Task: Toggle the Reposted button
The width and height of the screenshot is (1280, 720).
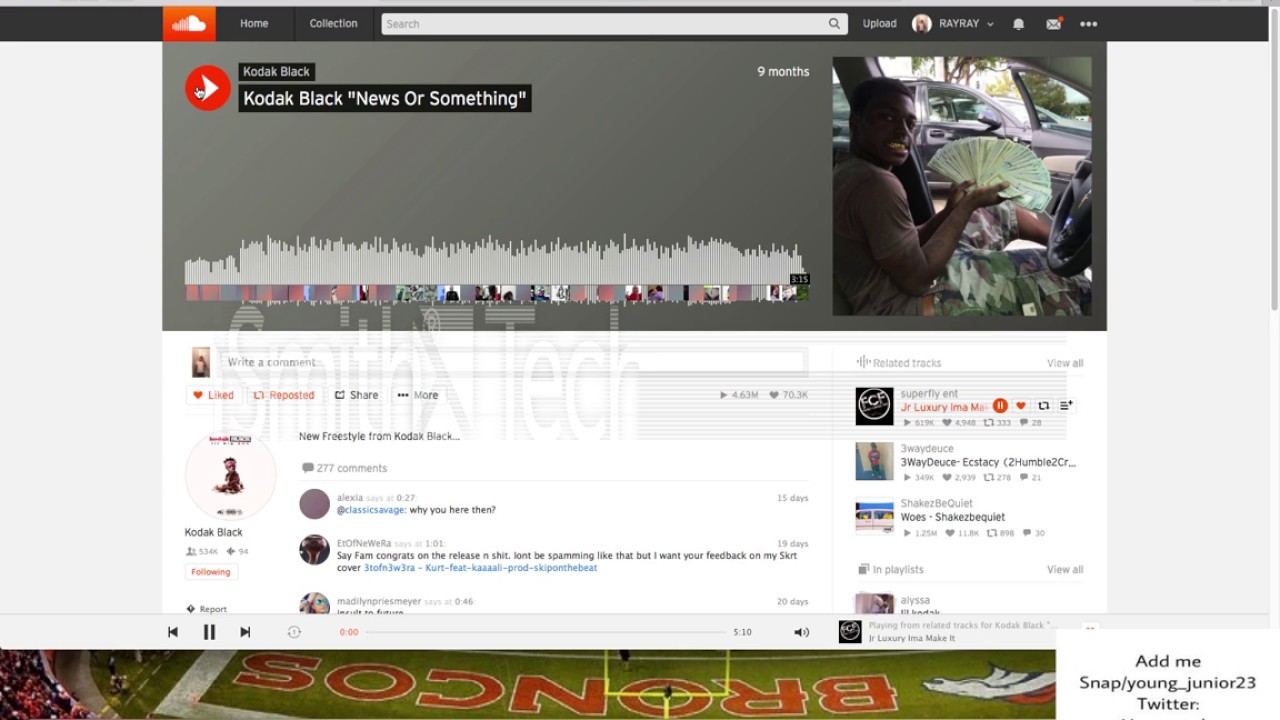Action: point(284,395)
